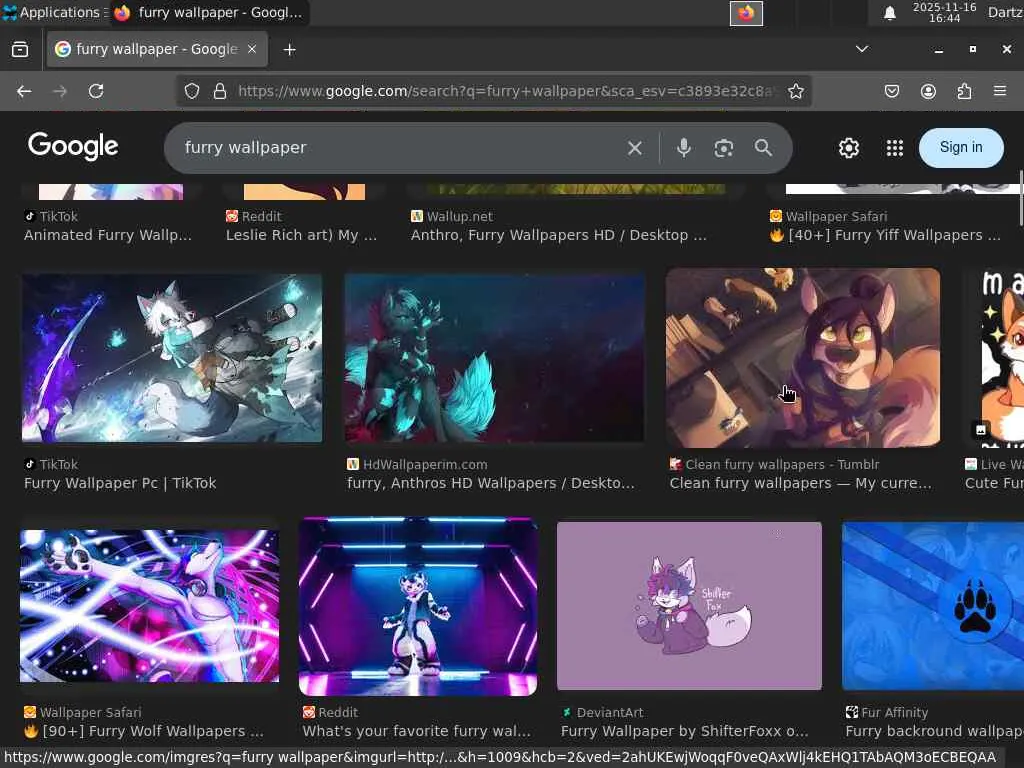The image size is (1024, 768).
Task: Bookmark this page with the star
Action: [795, 91]
